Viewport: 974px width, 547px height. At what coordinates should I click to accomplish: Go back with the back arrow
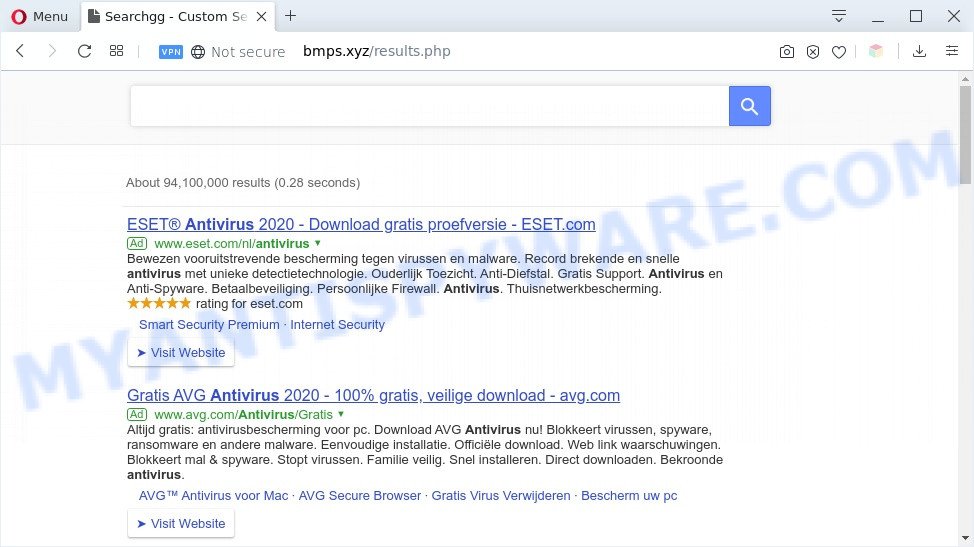coord(20,51)
